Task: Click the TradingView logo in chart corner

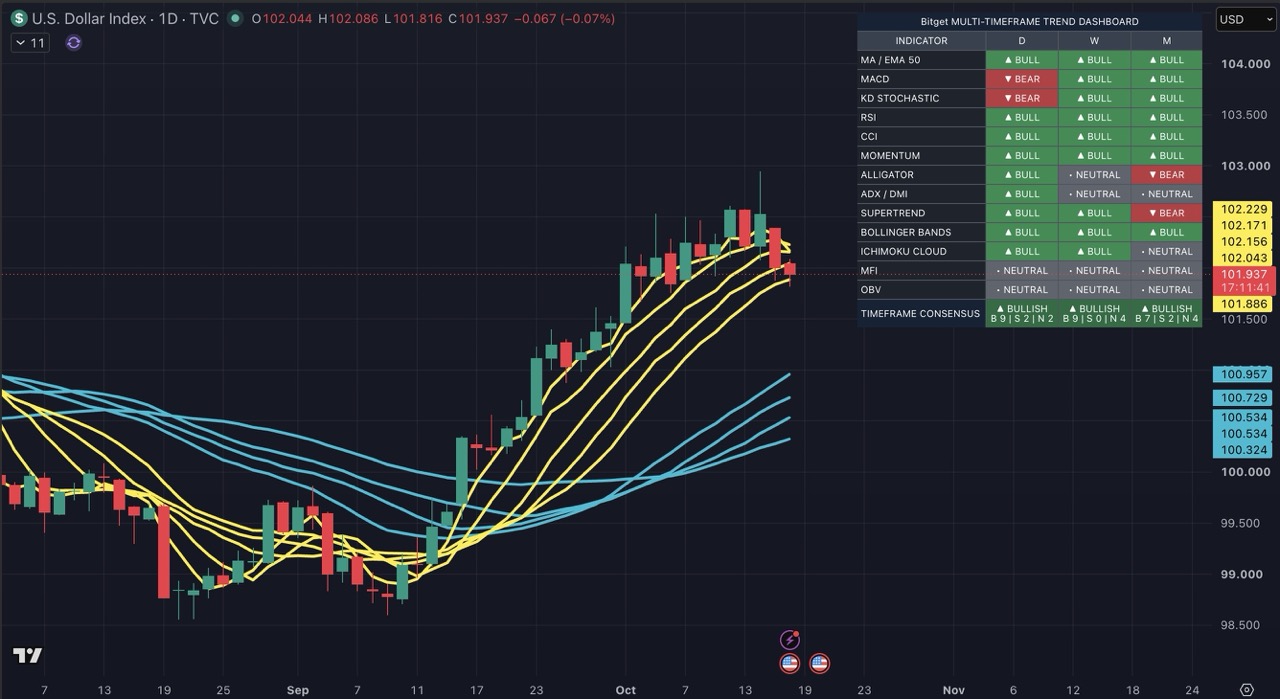Action: (x=27, y=656)
